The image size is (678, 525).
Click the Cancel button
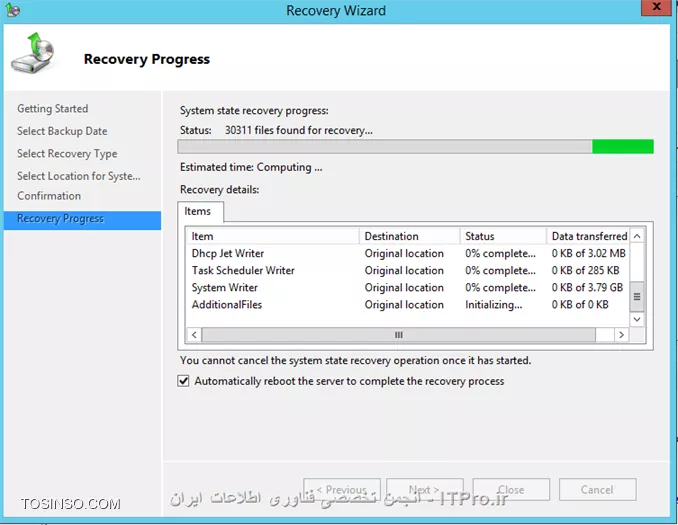pyautogui.click(x=597, y=490)
